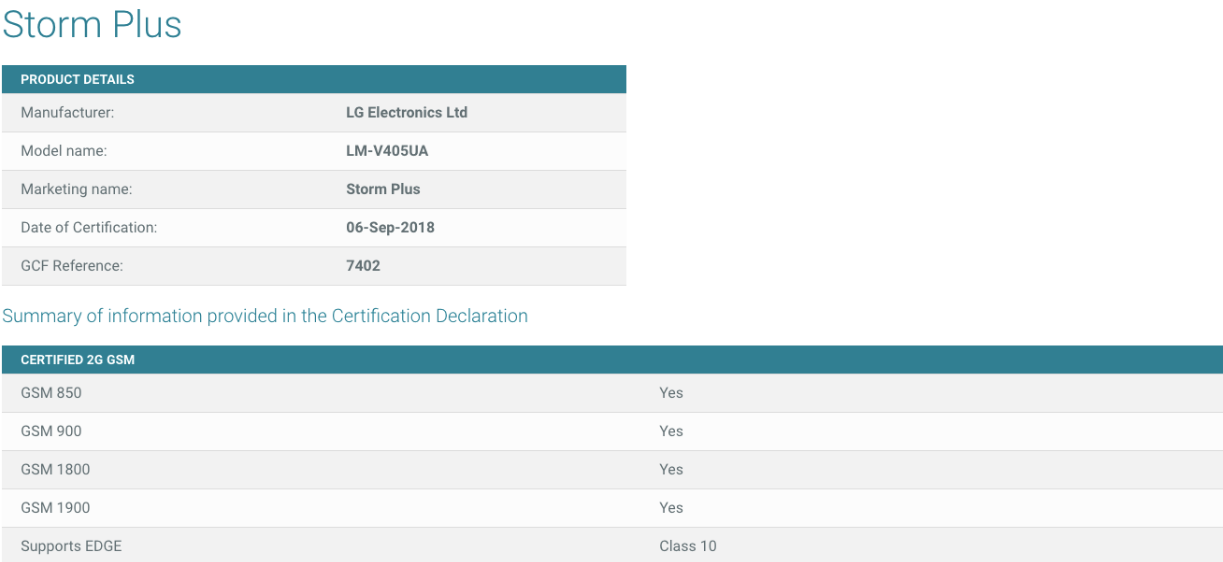
Task: Click the Manufacturer label
Action: point(67,113)
